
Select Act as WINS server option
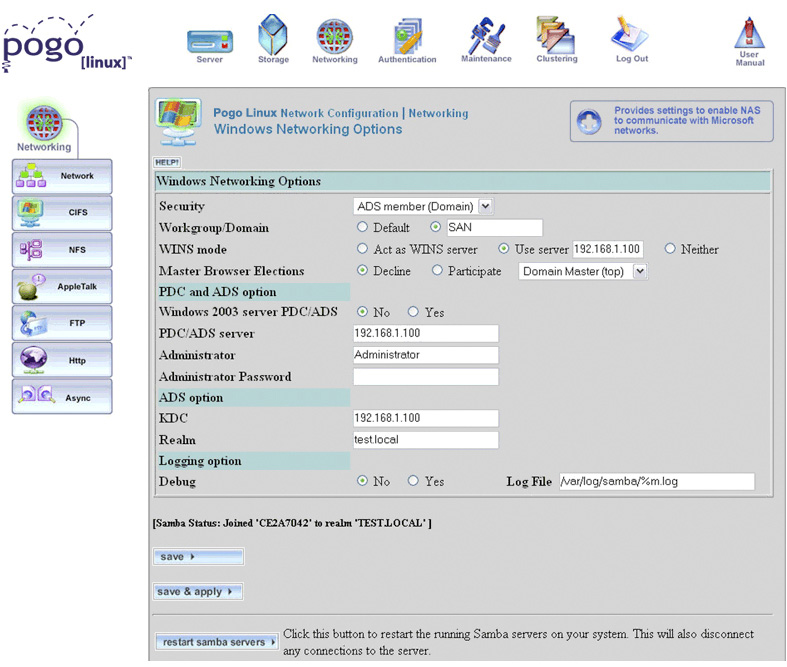tap(362, 248)
